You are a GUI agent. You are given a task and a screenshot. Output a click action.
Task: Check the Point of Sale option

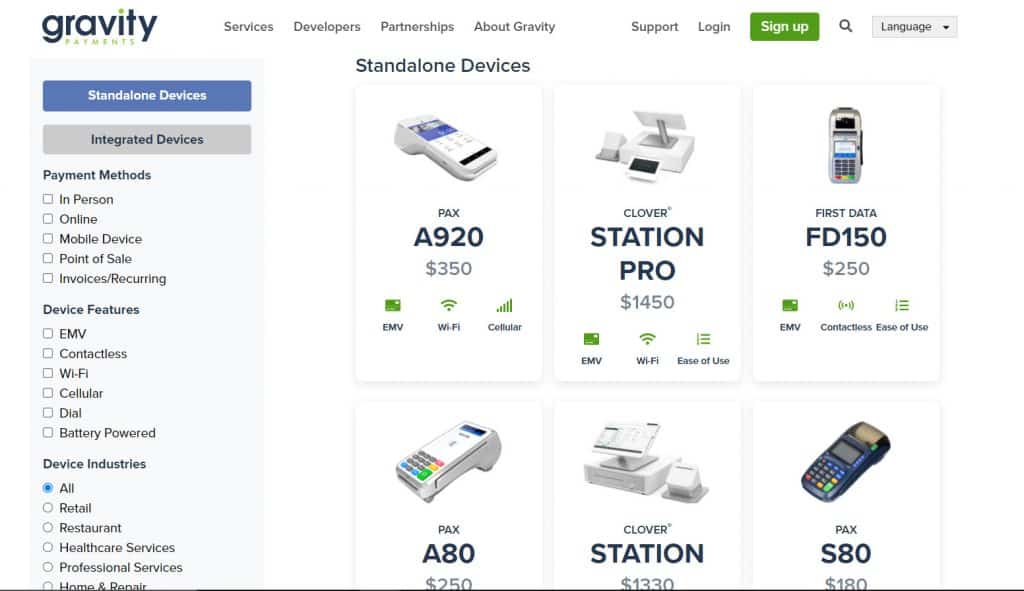(x=48, y=259)
